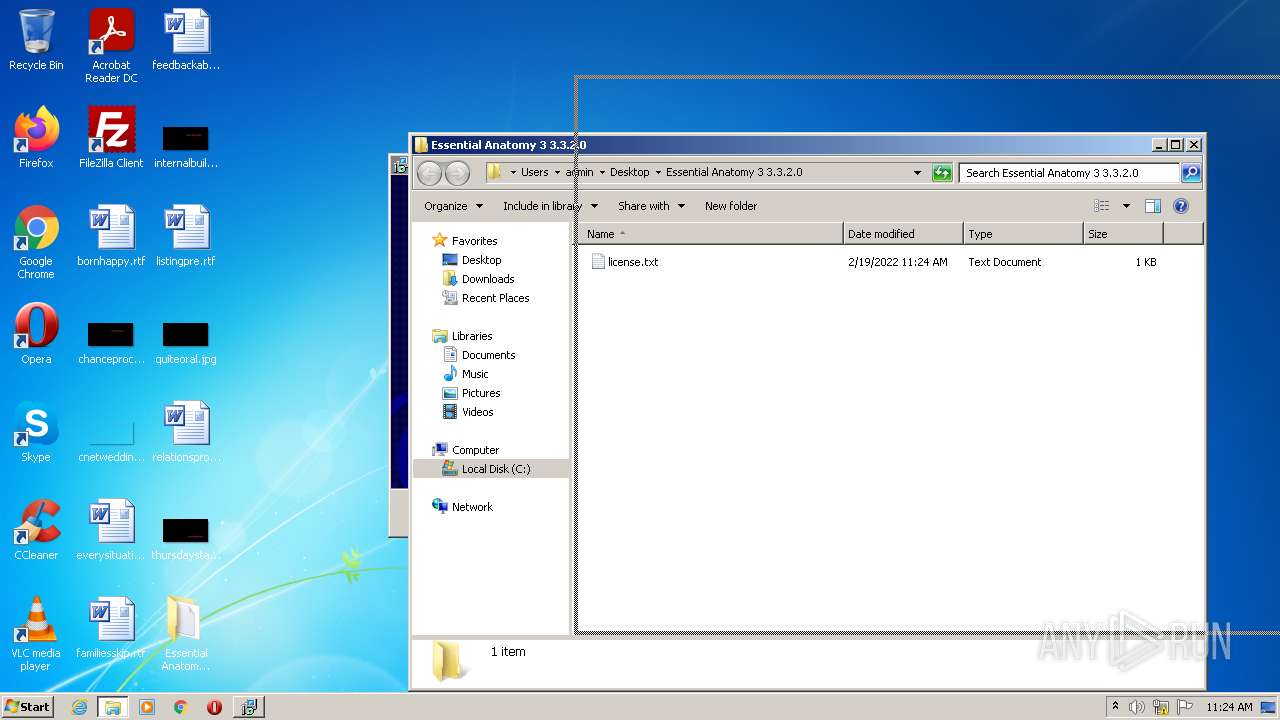Launch FileZilla Client shortcut
Screen dimensions: 1280x720
111,138
